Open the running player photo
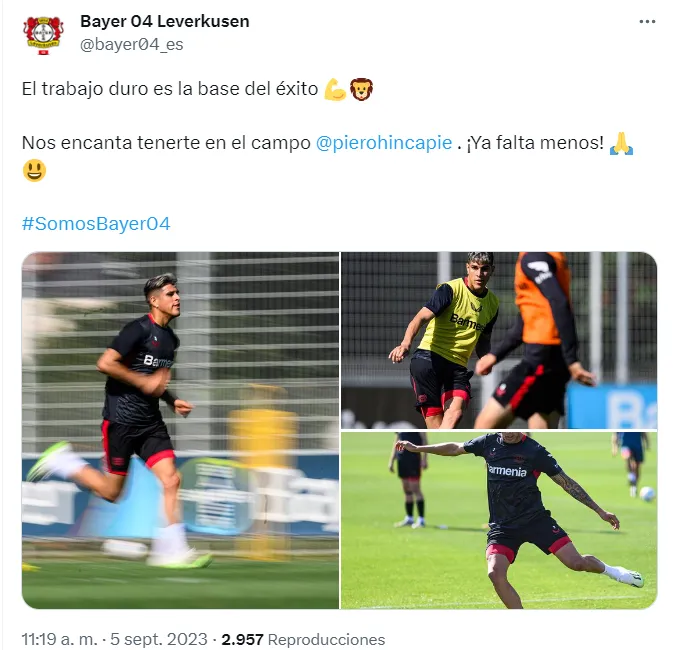 (180, 430)
